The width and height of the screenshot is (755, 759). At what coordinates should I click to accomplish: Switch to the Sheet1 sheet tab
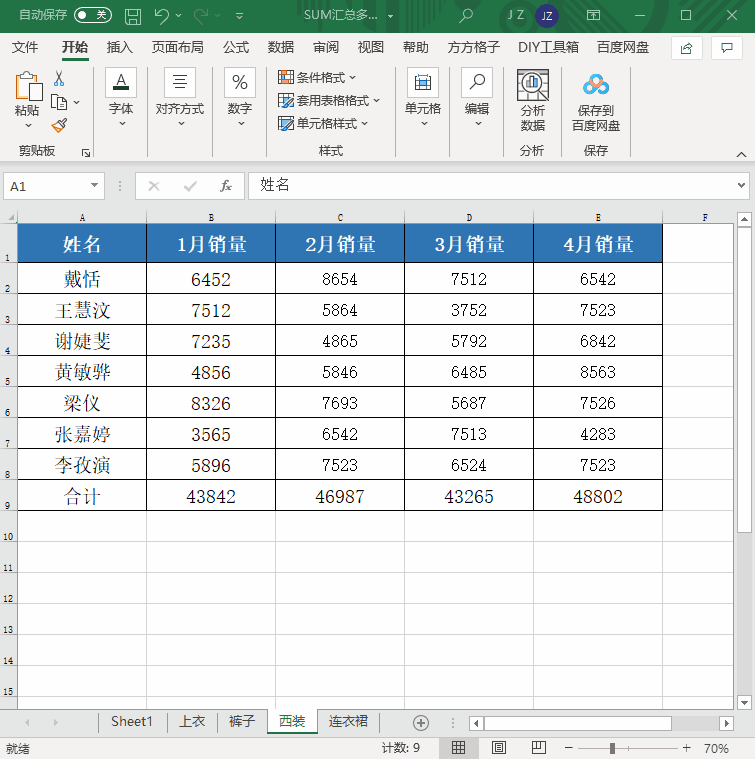(x=132, y=722)
